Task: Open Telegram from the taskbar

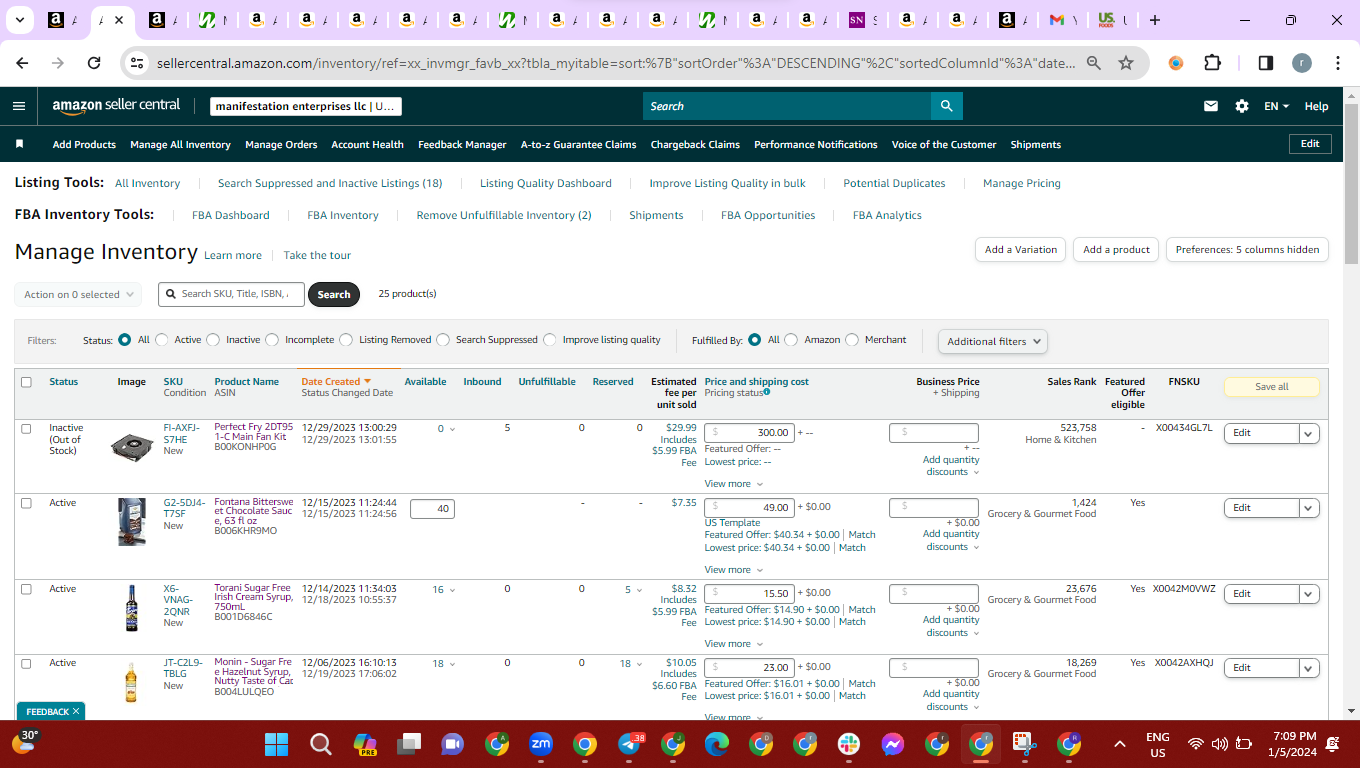Action: (x=629, y=744)
